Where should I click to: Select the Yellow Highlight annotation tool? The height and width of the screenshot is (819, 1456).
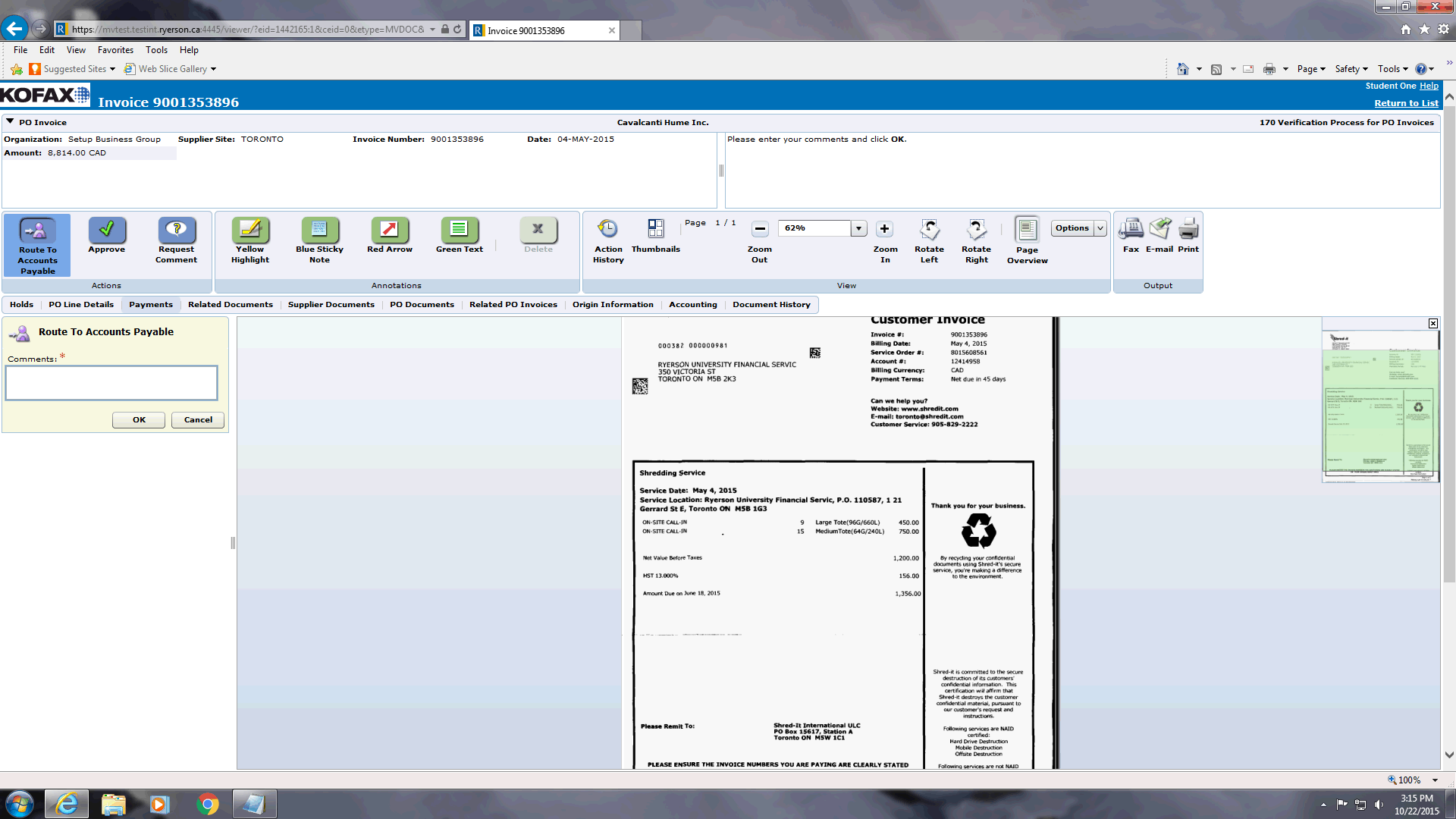coord(250,229)
